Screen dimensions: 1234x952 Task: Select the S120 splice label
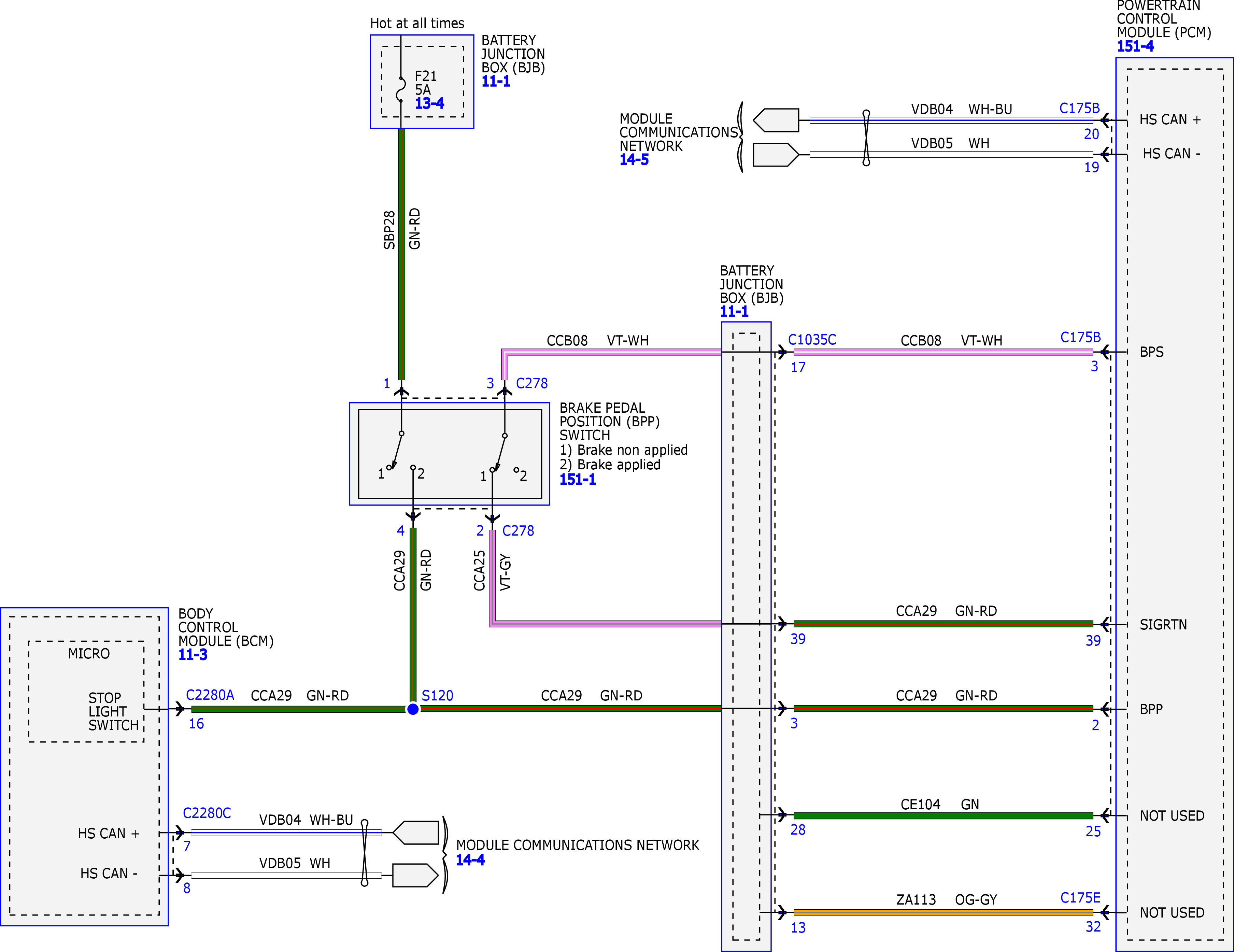coord(437,696)
